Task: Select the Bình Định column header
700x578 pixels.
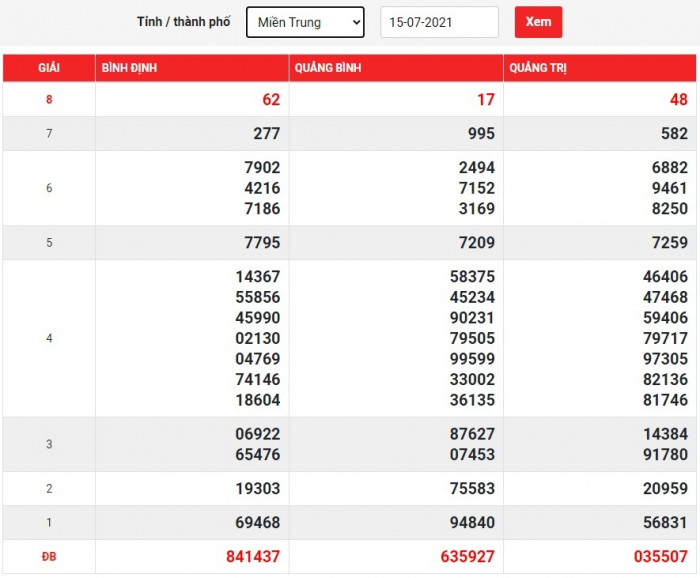Action: [129, 68]
